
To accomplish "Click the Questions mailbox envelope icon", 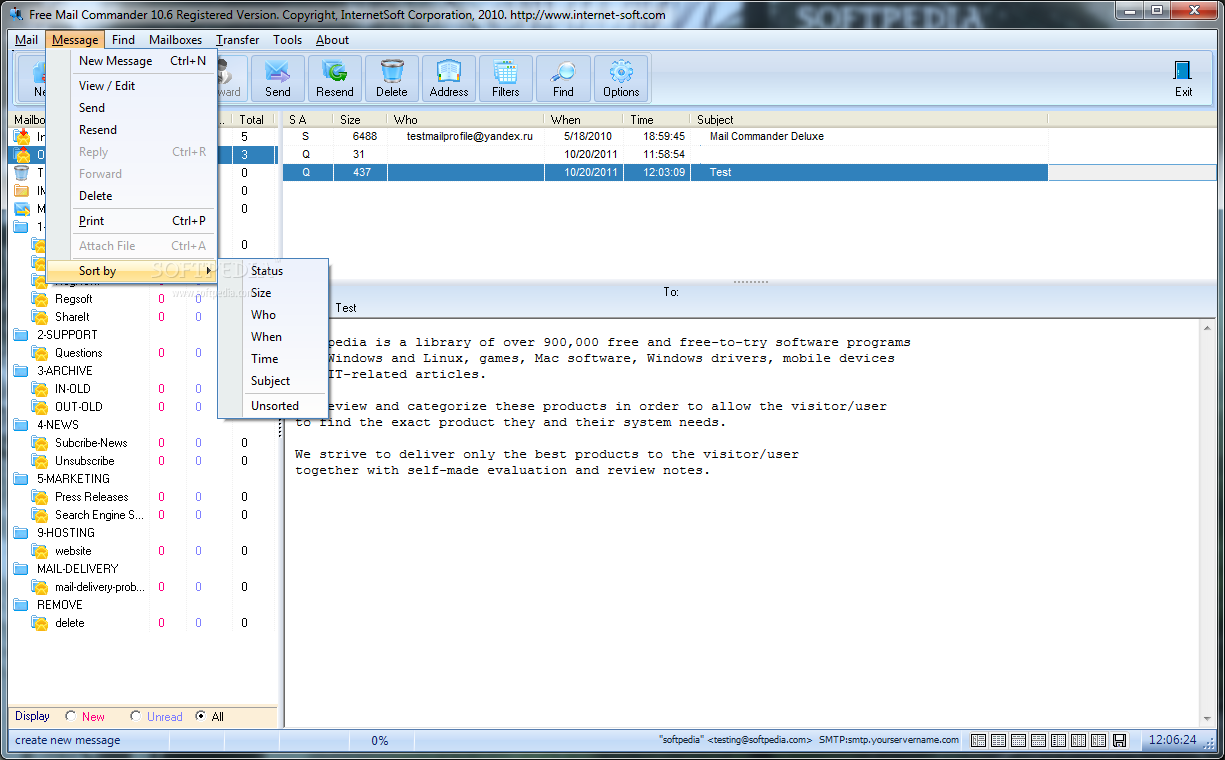I will coord(39,353).
